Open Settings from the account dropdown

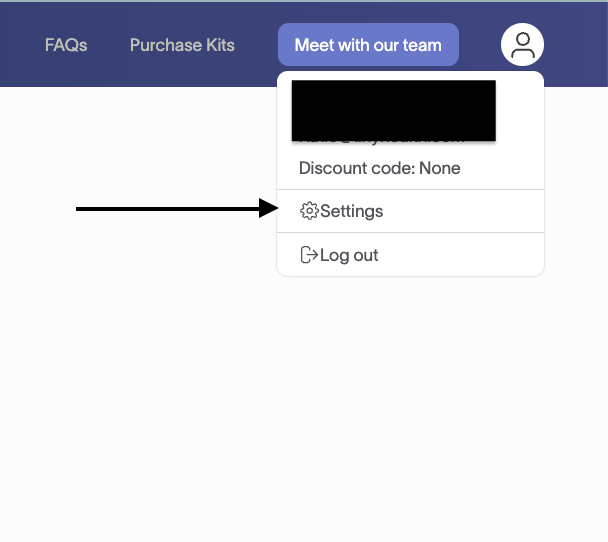tap(411, 211)
